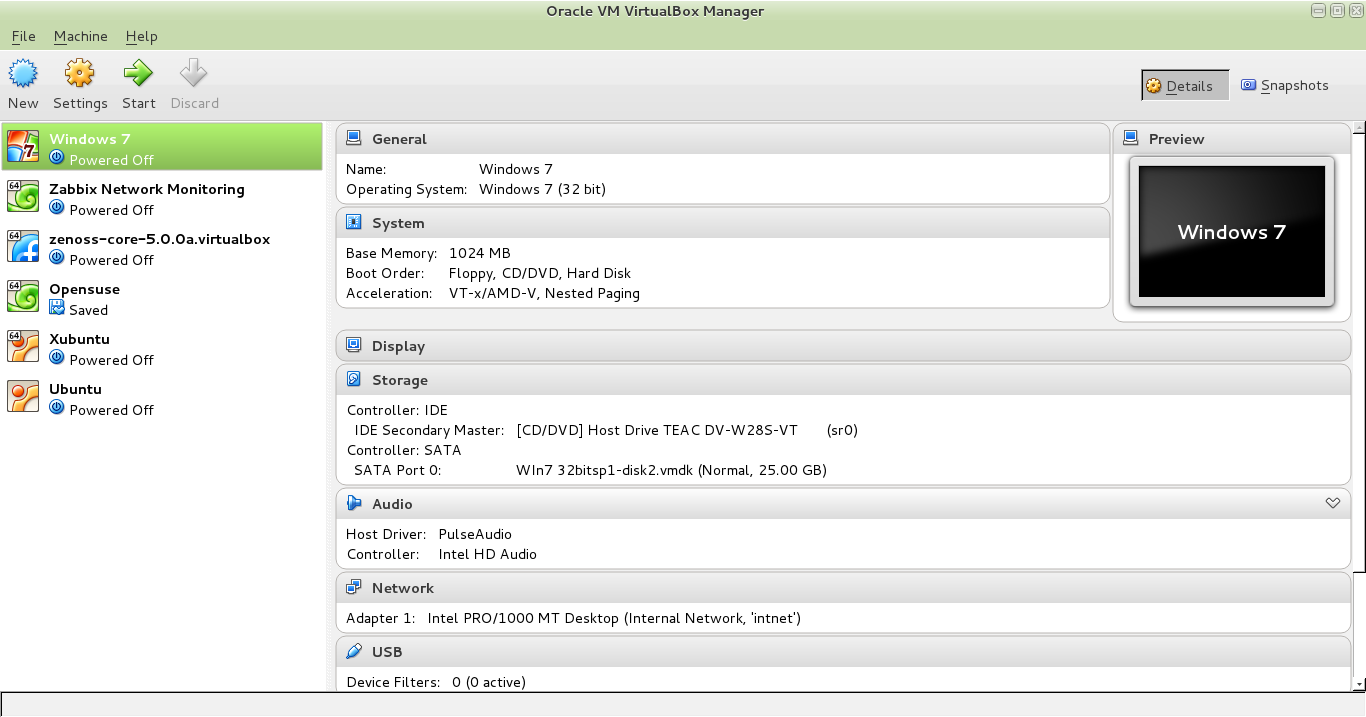This screenshot has height=717, width=1366.
Task: Click the Xubuntu Powered Off state icon
Action: (57, 359)
